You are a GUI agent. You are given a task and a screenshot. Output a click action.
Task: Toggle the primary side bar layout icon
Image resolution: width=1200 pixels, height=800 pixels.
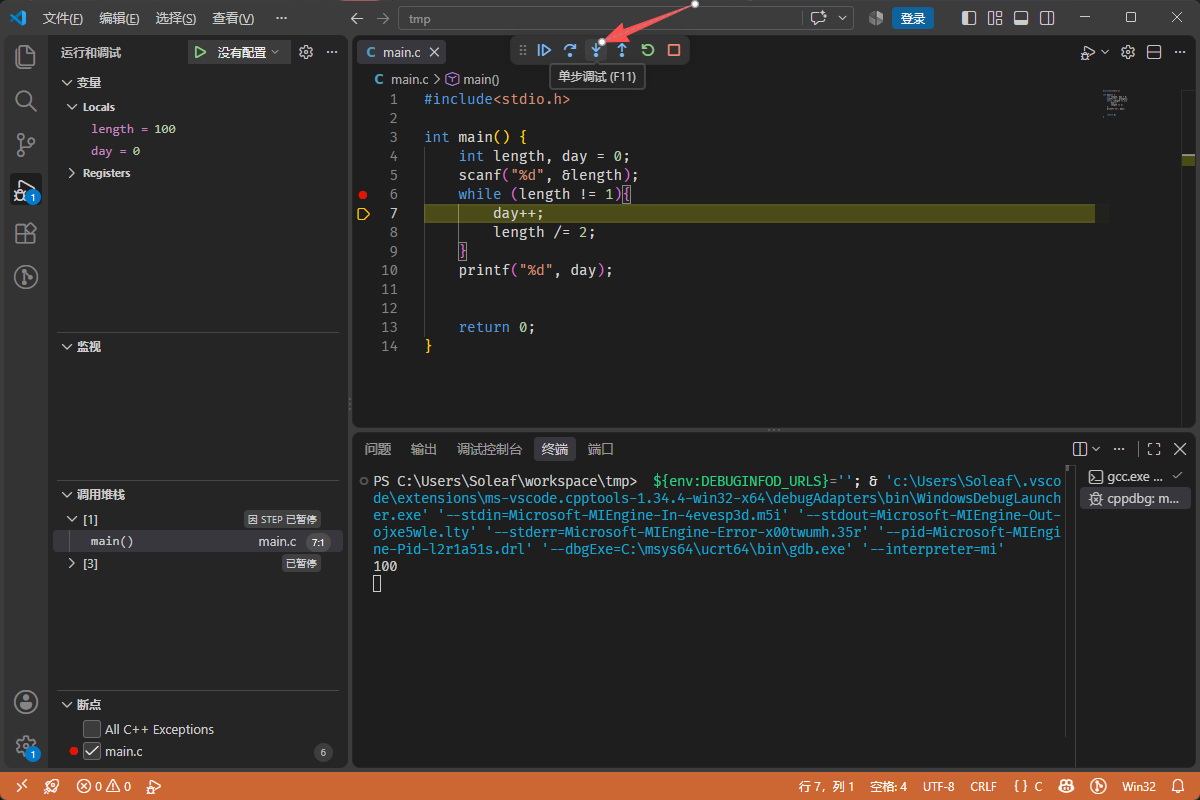click(x=969, y=18)
